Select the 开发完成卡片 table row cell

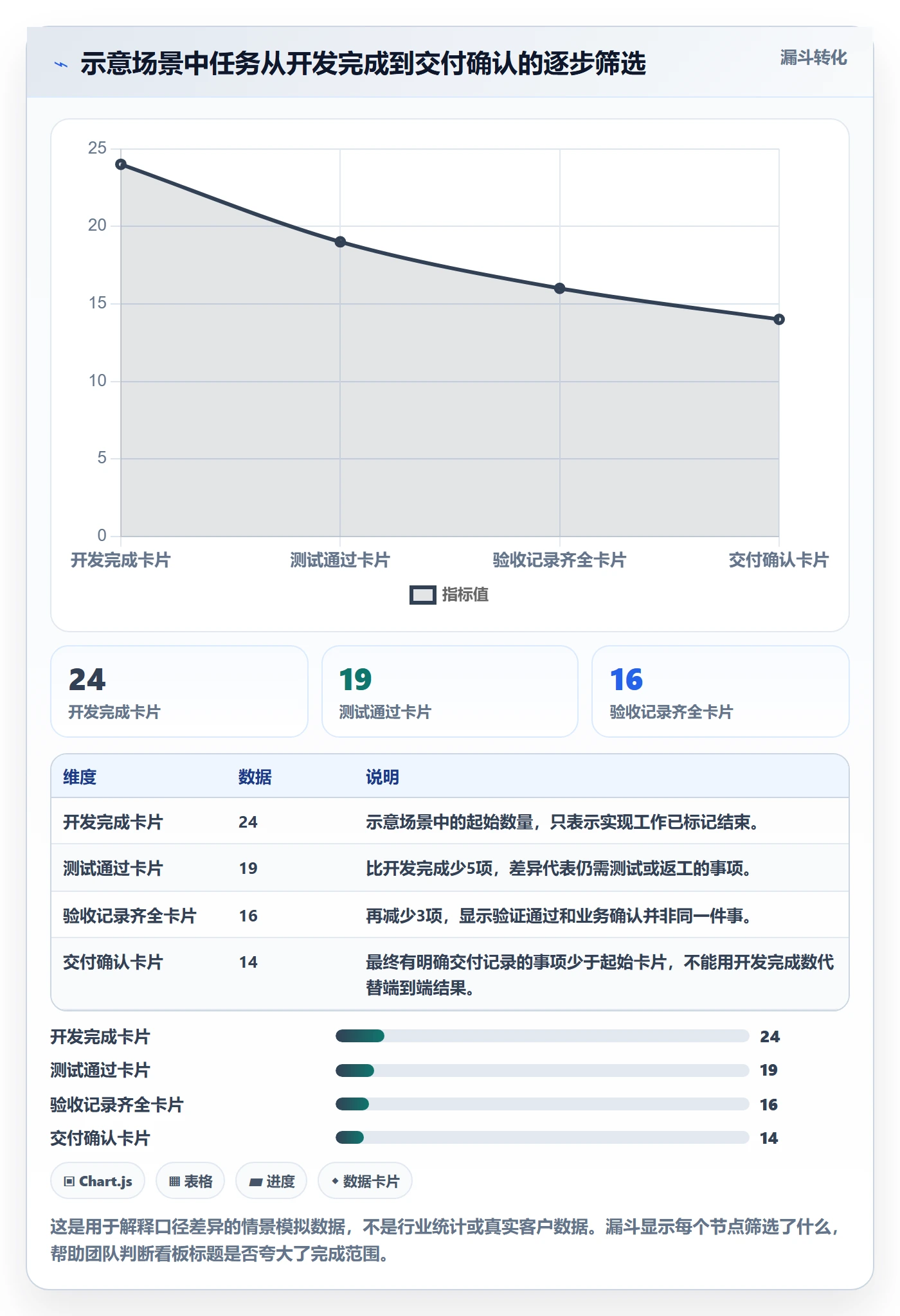[x=113, y=822]
